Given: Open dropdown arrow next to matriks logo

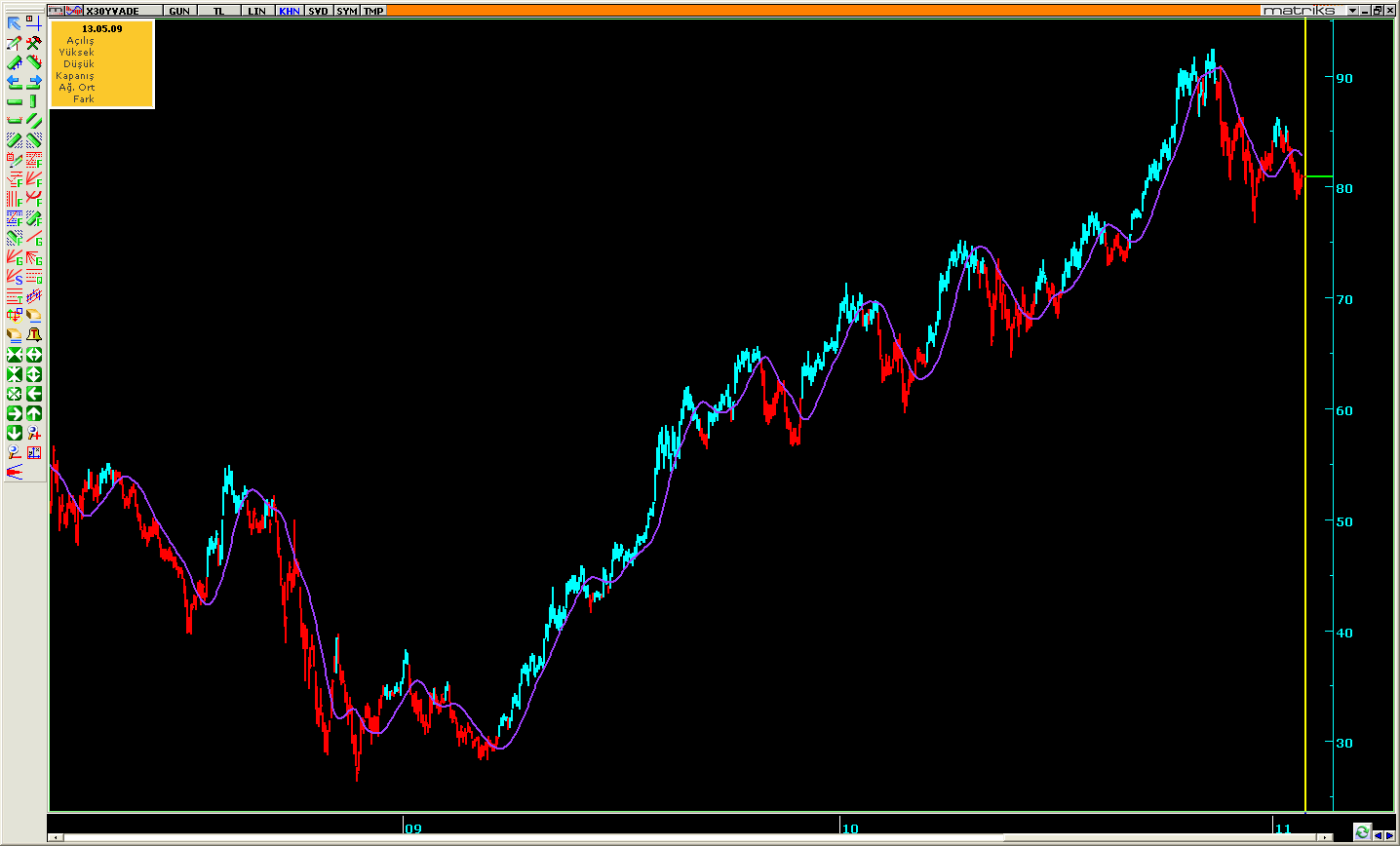Looking at the screenshot, I should [1353, 11].
